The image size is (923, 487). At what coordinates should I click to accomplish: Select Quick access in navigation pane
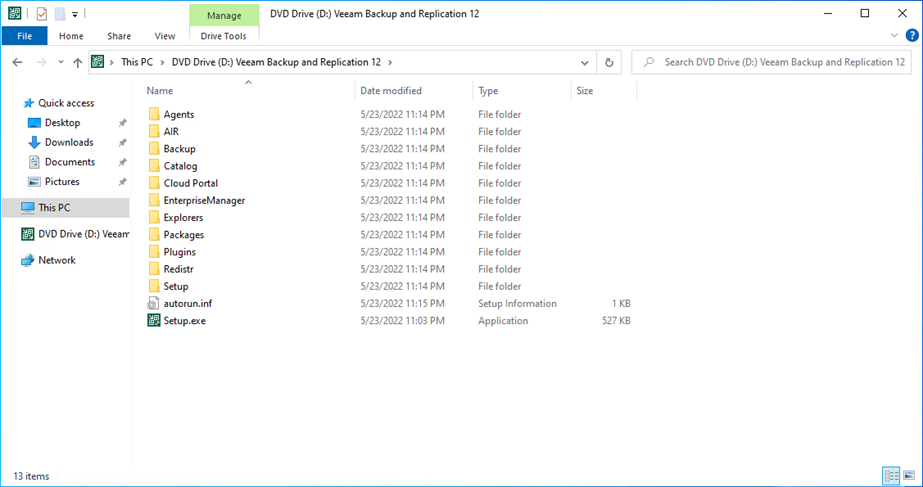pos(66,103)
